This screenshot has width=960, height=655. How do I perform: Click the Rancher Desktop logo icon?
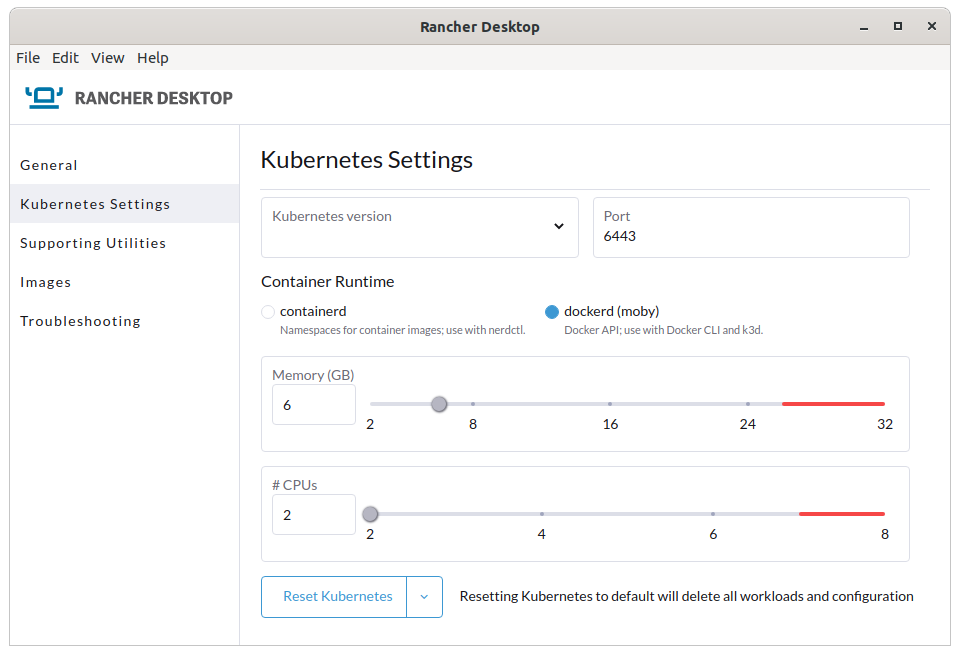[x=43, y=97]
